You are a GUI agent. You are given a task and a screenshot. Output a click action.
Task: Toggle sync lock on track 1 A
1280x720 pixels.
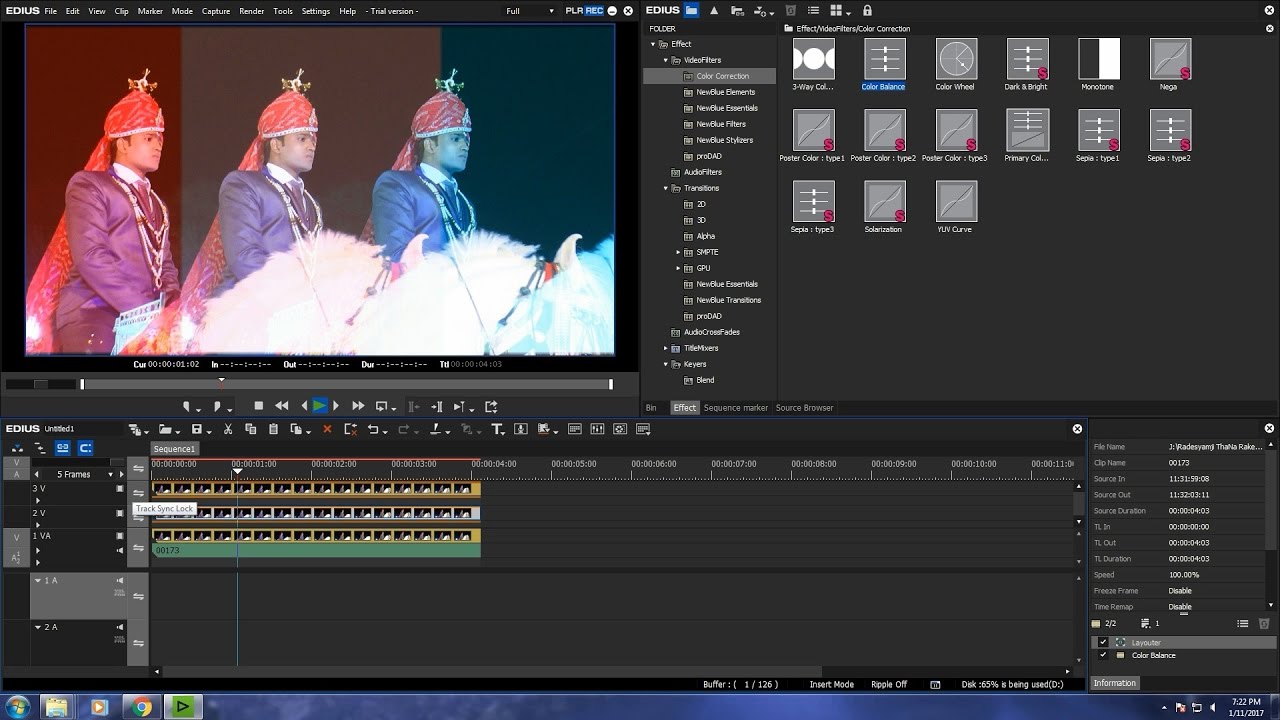point(139,596)
